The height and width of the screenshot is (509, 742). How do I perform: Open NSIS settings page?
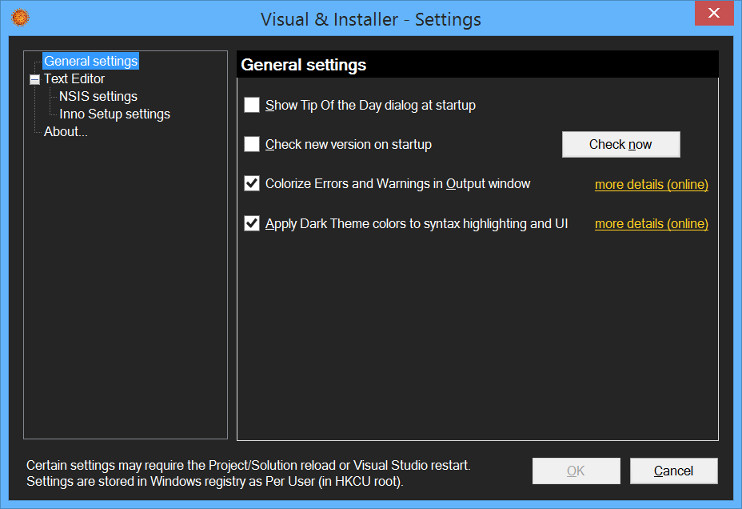tap(98, 97)
